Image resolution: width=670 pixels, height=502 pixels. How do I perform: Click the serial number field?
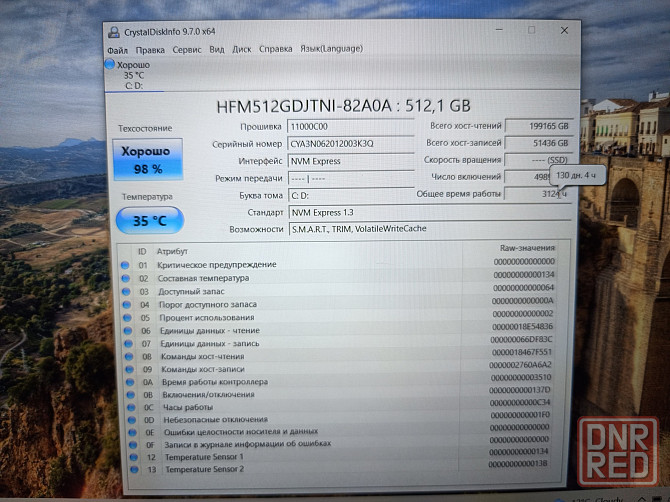tap(350, 143)
